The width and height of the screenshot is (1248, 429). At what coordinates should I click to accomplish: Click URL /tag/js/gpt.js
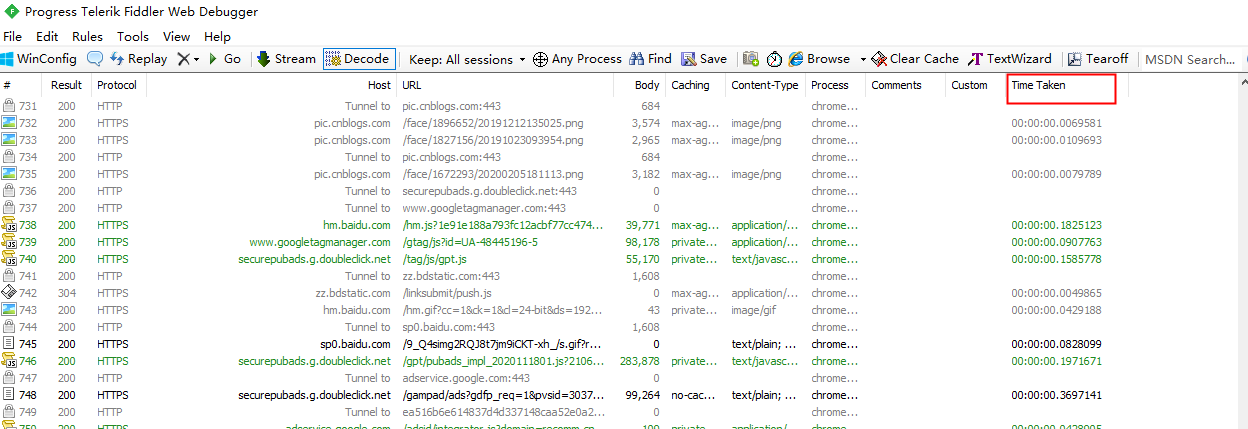point(437,259)
